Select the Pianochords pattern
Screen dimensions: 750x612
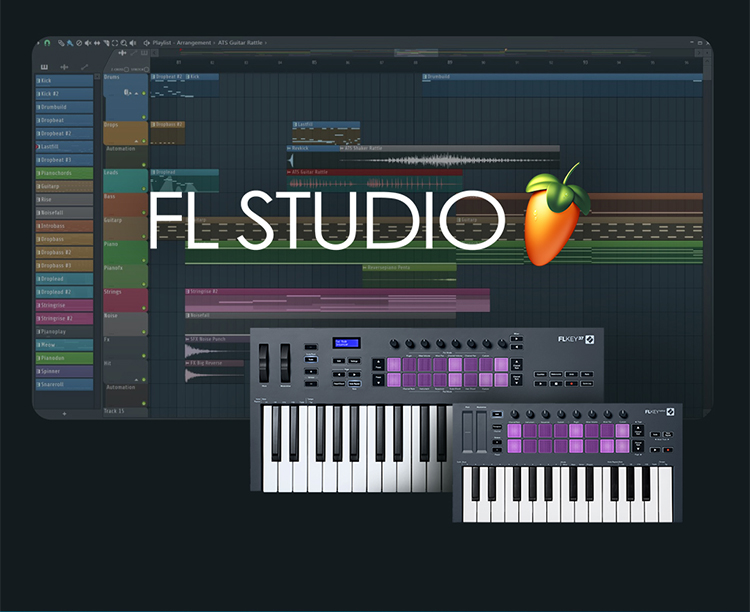[x=64, y=173]
